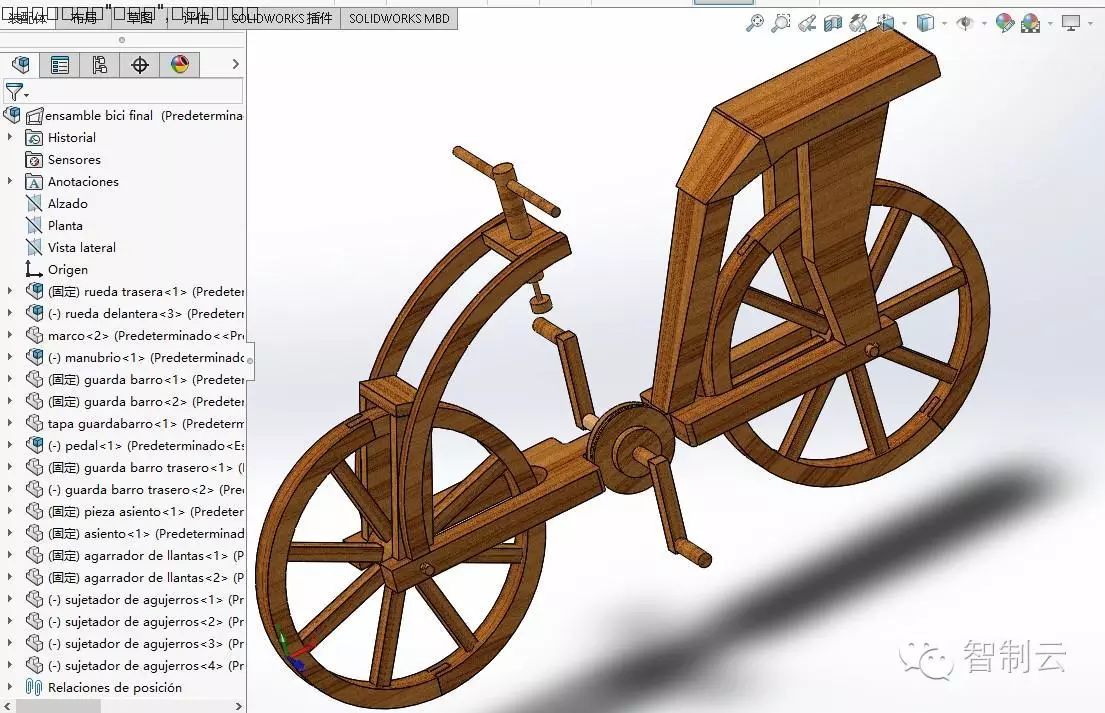The width and height of the screenshot is (1105, 713).
Task: Select the 评估 ribbon tab
Action: [x=195, y=18]
